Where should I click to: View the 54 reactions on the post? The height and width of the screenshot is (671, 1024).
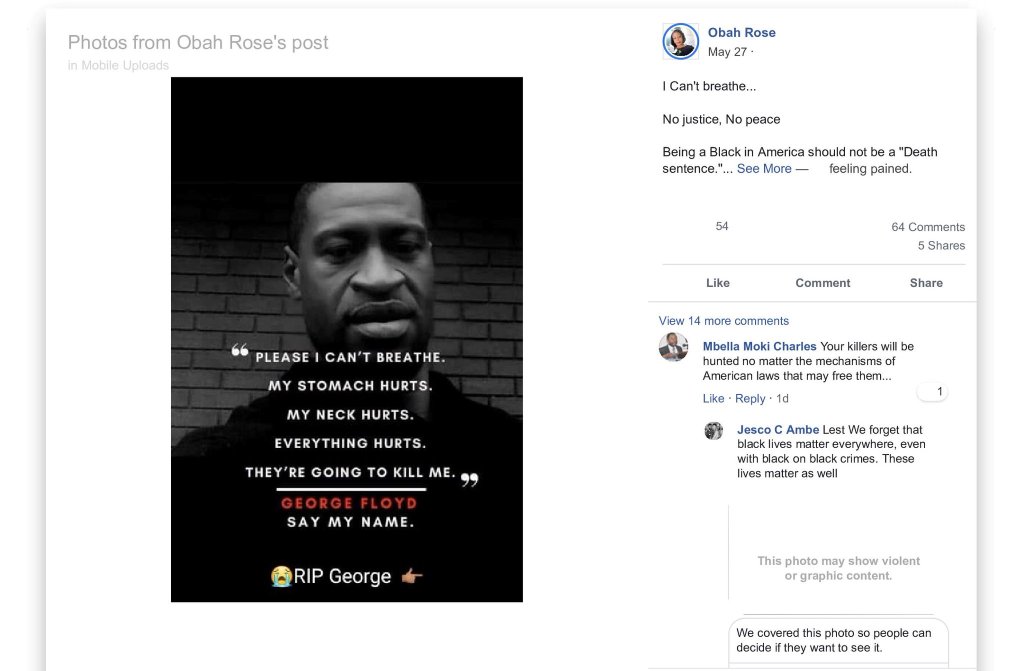pyautogui.click(x=722, y=226)
